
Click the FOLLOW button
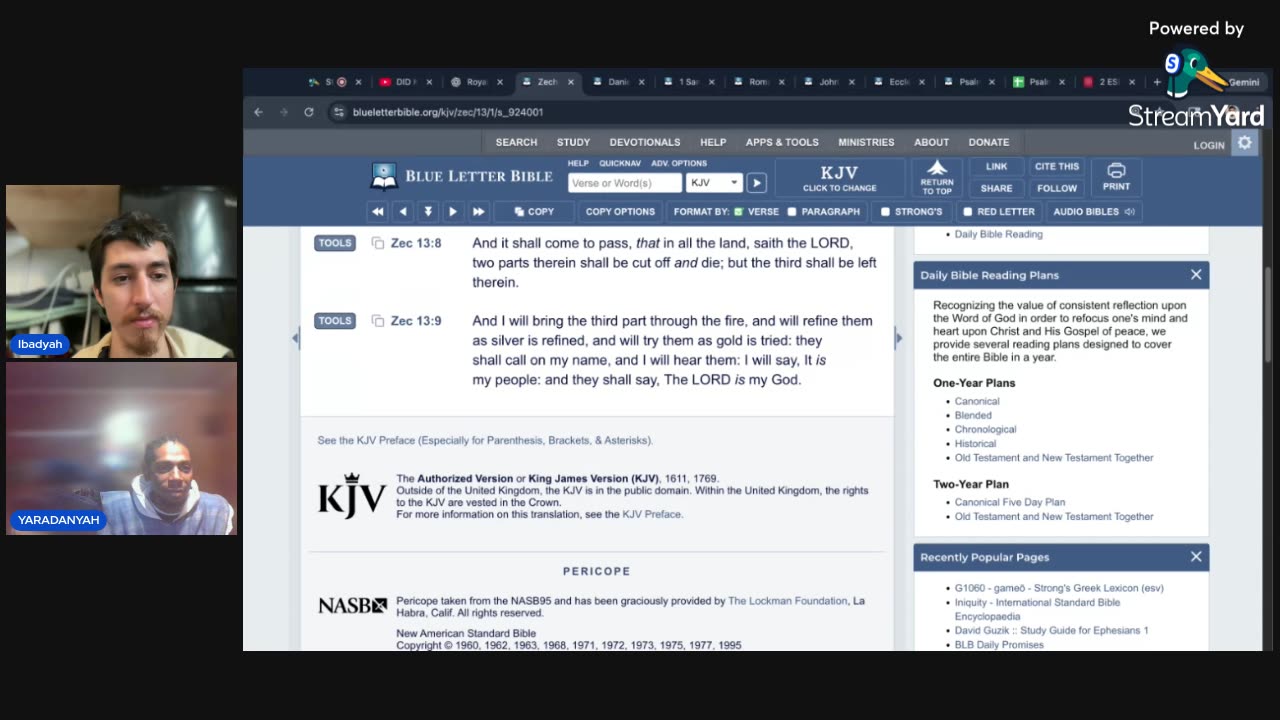[1057, 188]
